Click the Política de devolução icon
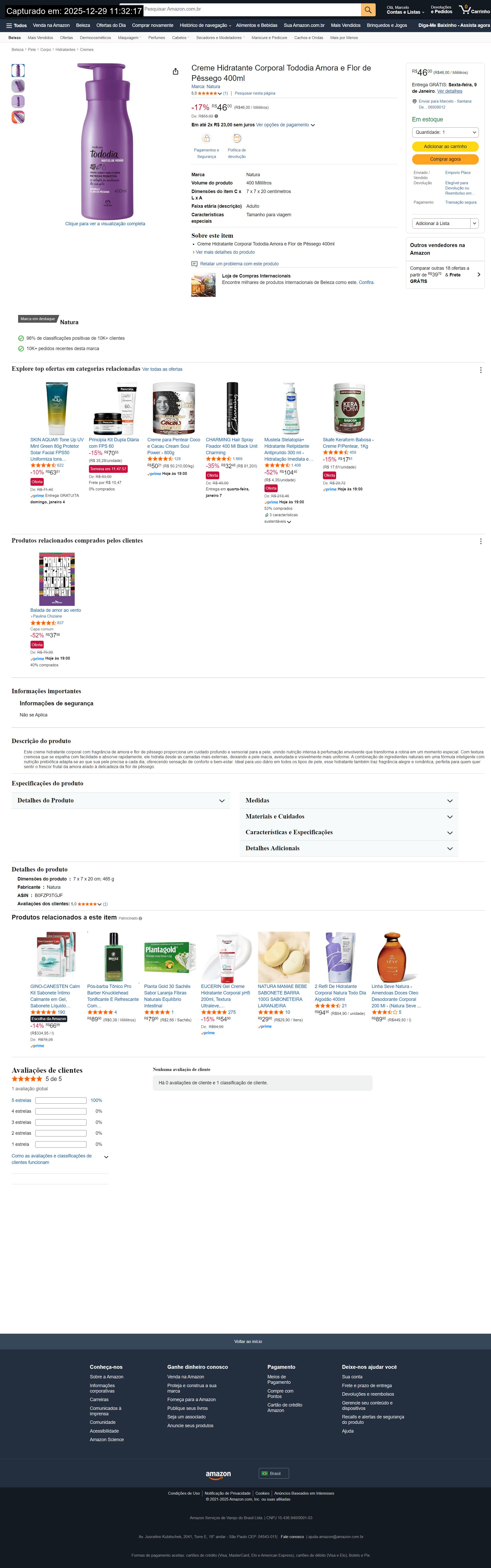Screen dimensions: 491x1568 click(237, 139)
